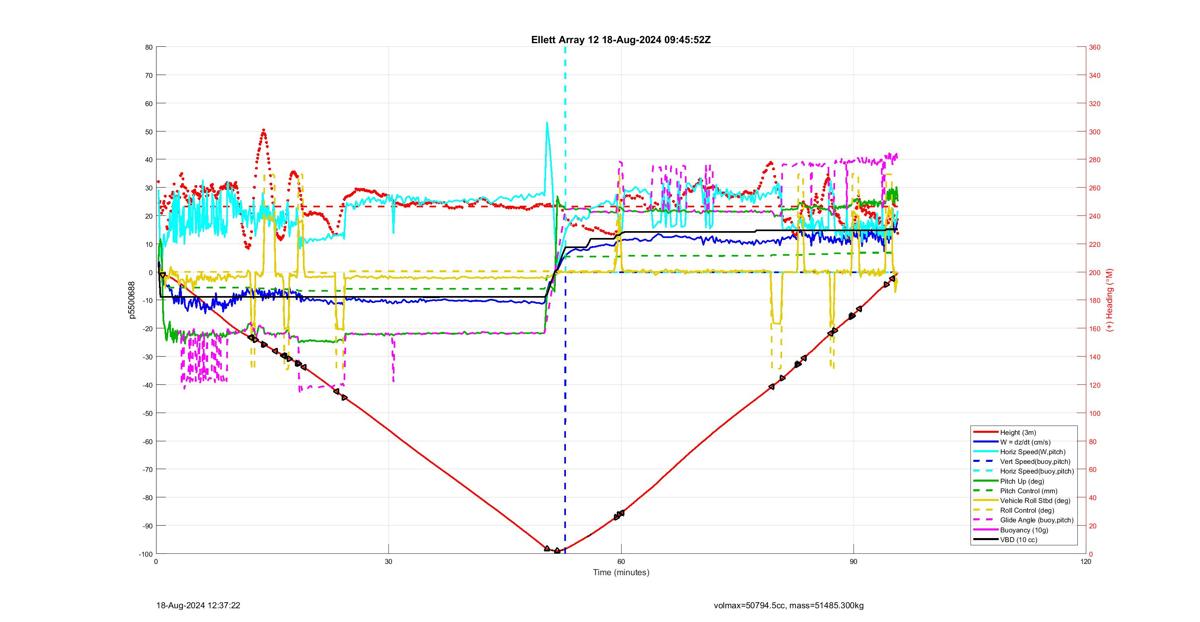Click the plot title 'Ellett Array 12 18-Aug-2024 09:45:52Z'
The image size is (1200, 622).
(620, 39)
